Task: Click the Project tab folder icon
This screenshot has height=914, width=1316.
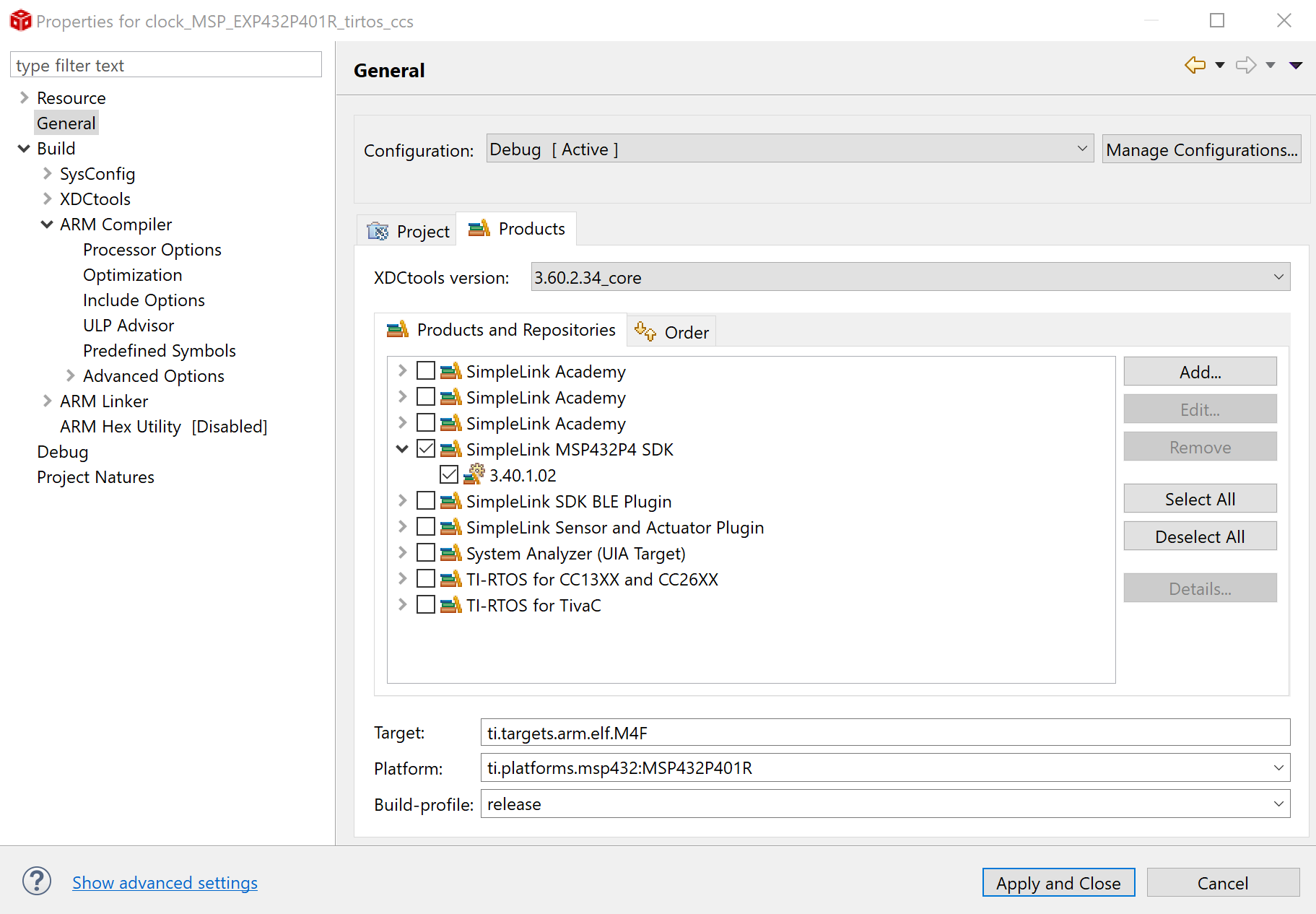Action: pyautogui.click(x=378, y=230)
